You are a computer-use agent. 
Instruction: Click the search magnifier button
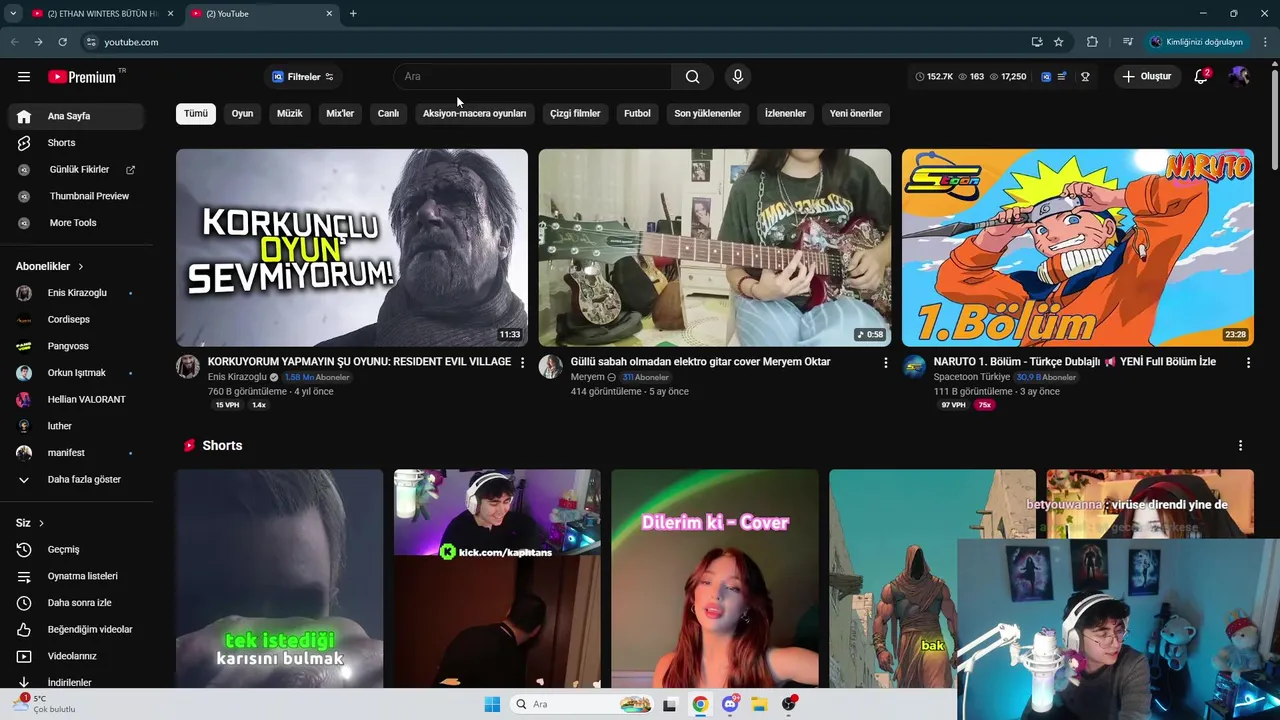point(692,77)
